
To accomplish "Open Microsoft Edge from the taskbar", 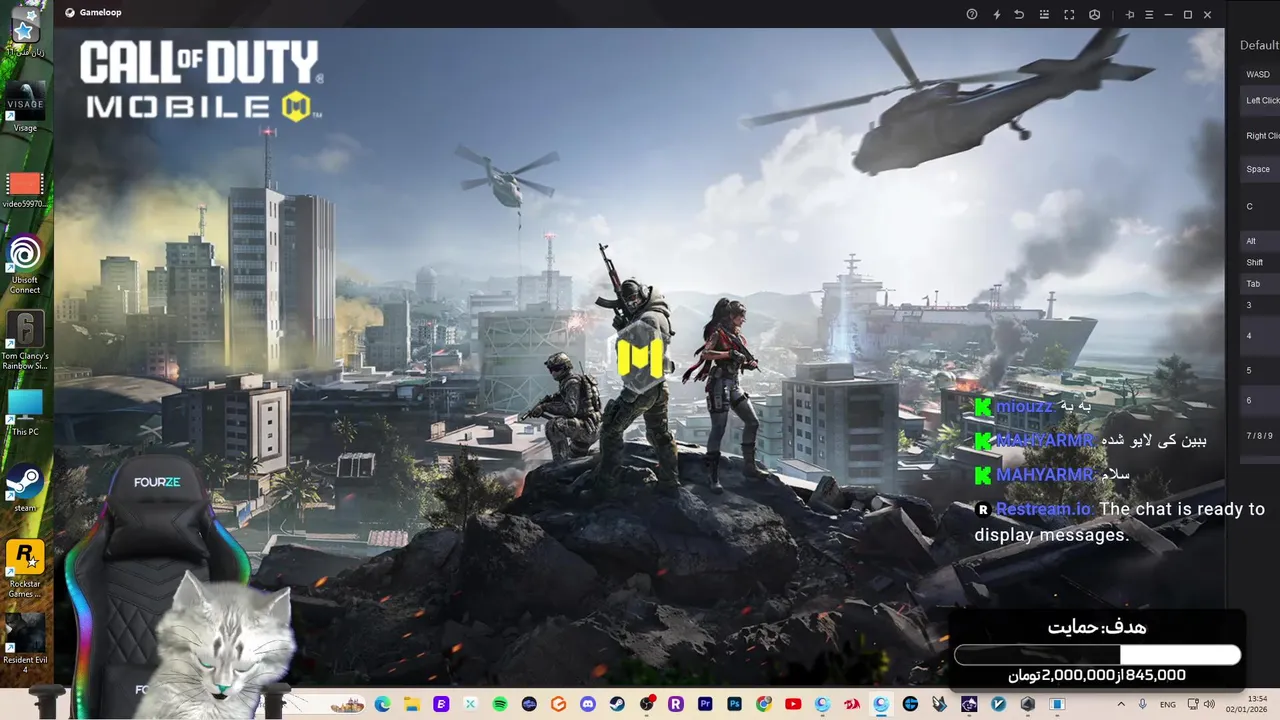I will click(382, 704).
